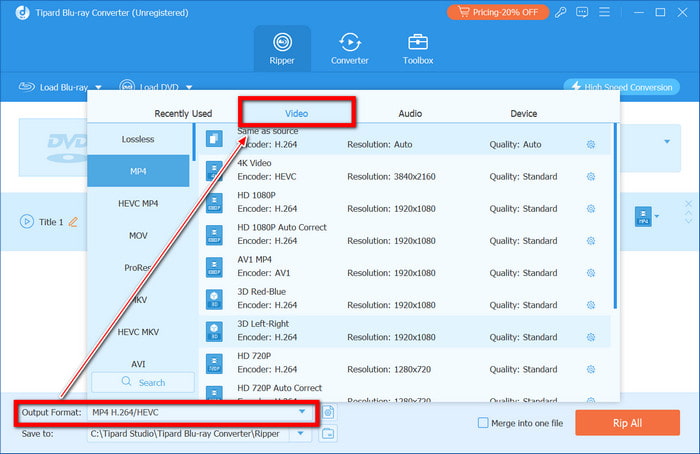The height and width of the screenshot is (454, 700).
Task: Click the 3D Red-Blue profile icon
Action: point(214,299)
